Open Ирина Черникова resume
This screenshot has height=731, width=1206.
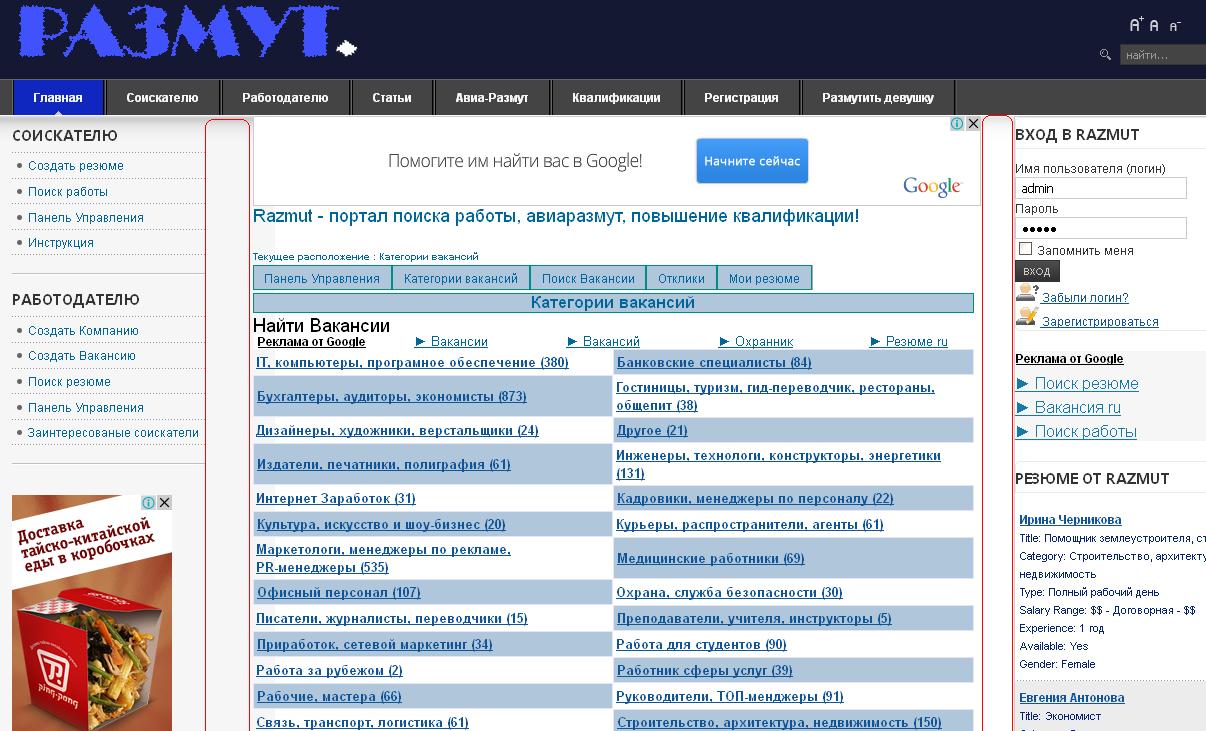1070,520
